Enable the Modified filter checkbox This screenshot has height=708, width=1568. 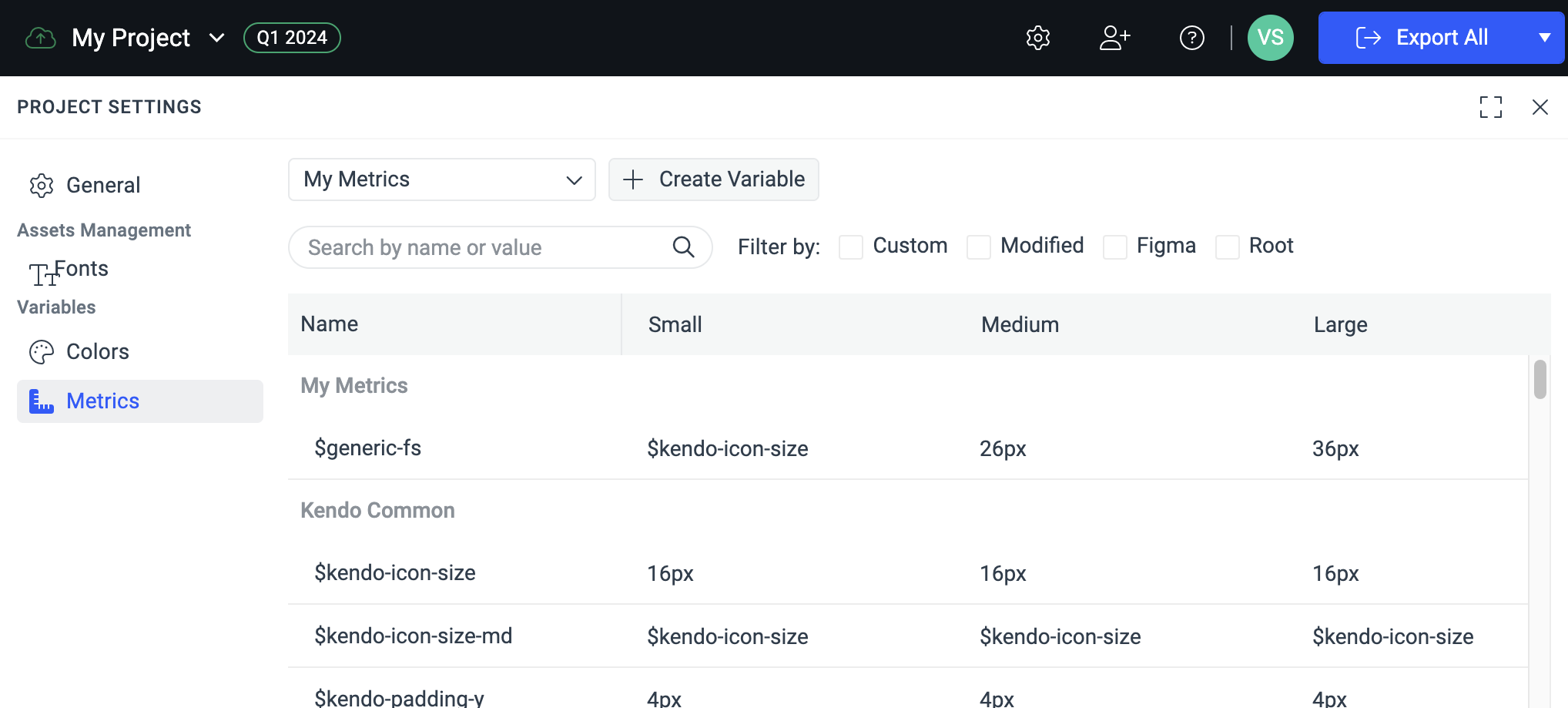pyautogui.click(x=979, y=247)
